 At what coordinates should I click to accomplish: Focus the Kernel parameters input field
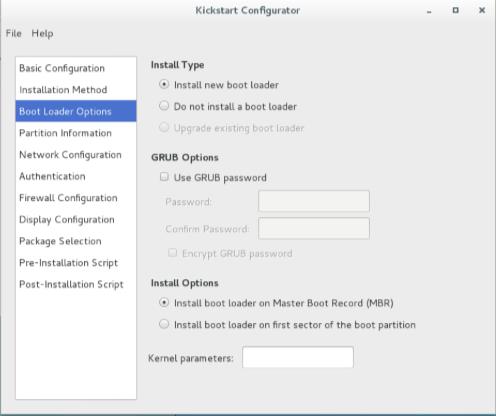click(298, 357)
